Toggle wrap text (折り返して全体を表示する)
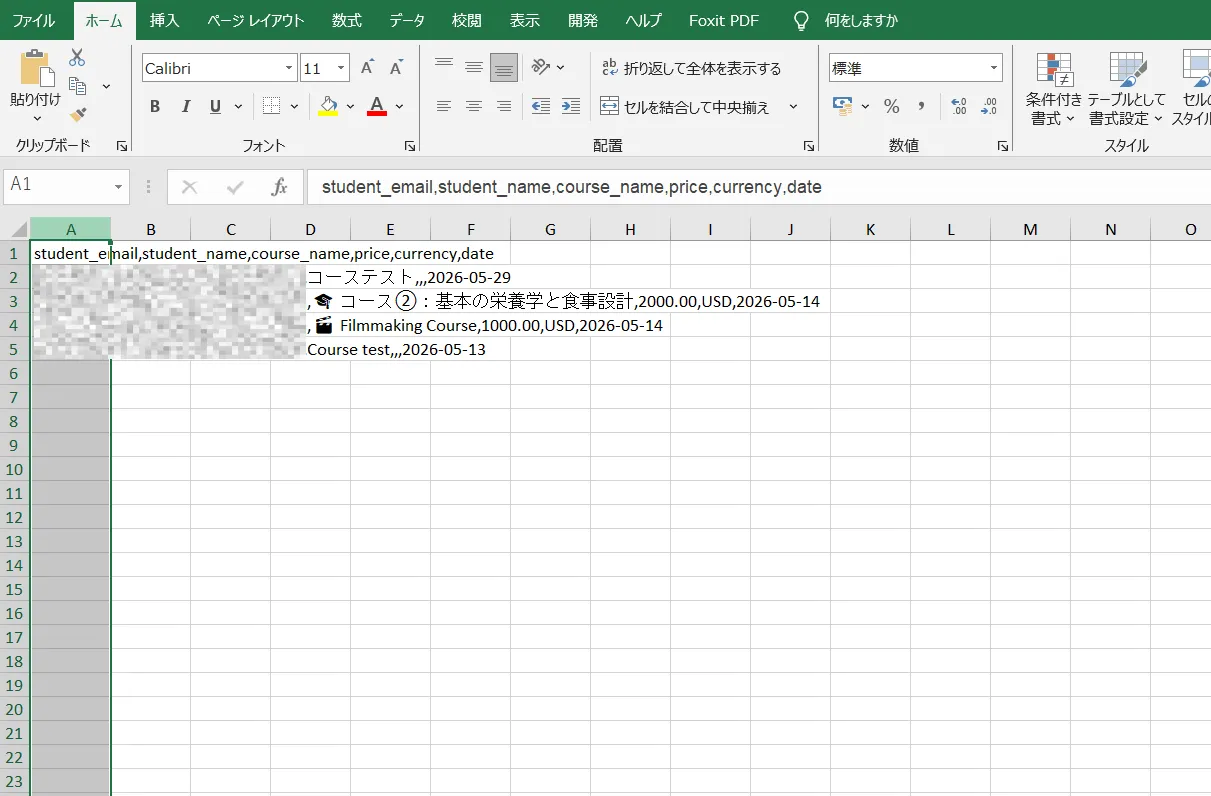Viewport: 1211px width, 796px height. tap(690, 68)
